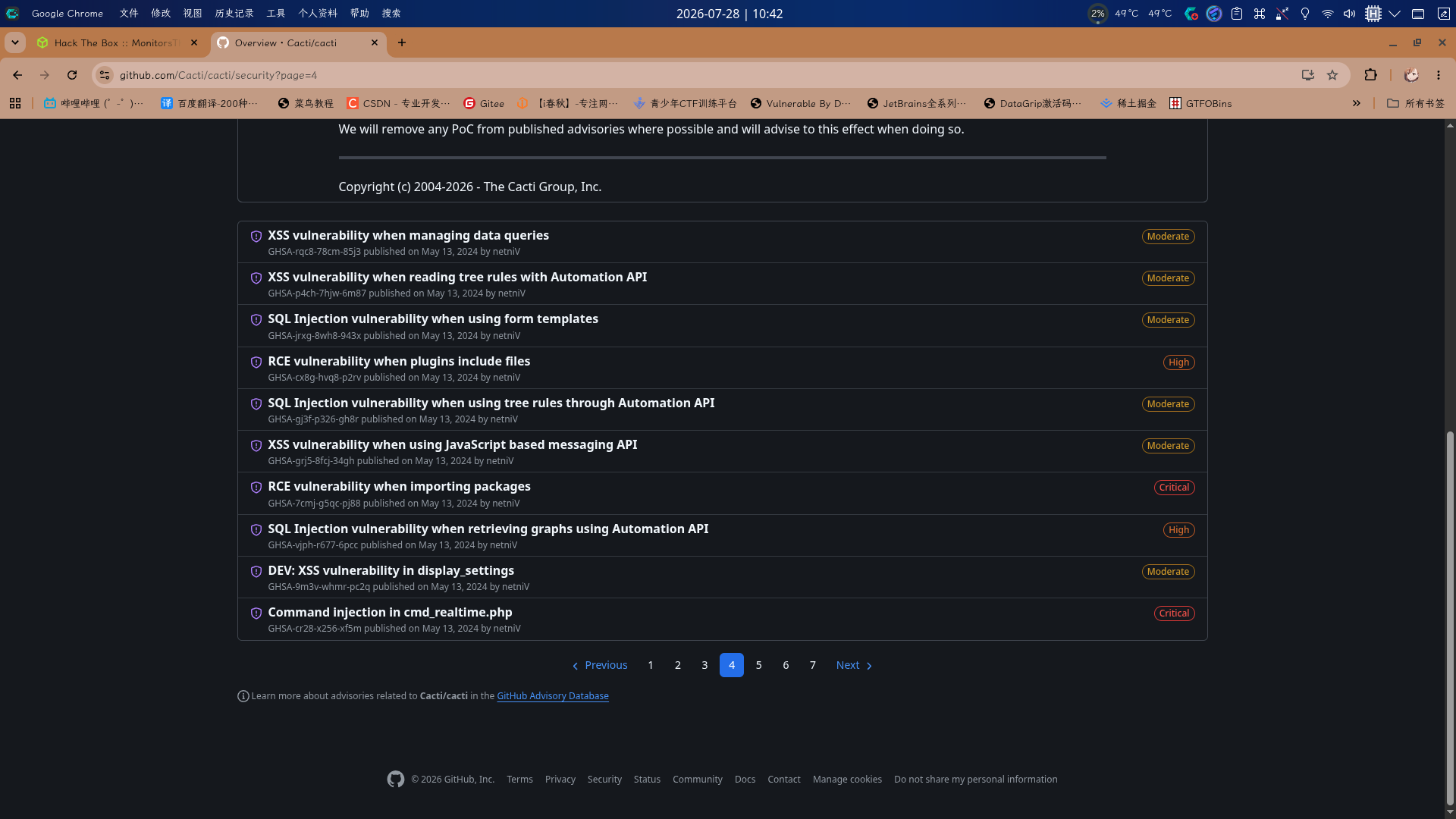Open the DataGrip激活码 bookmark
This screenshot has width=1456, height=819.
tap(1033, 103)
